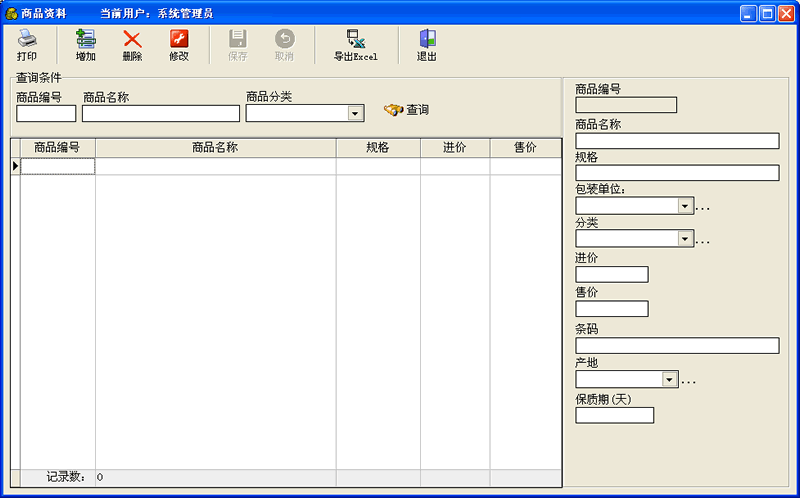
Task: Export data with 导出Excel icon
Action: 355,40
